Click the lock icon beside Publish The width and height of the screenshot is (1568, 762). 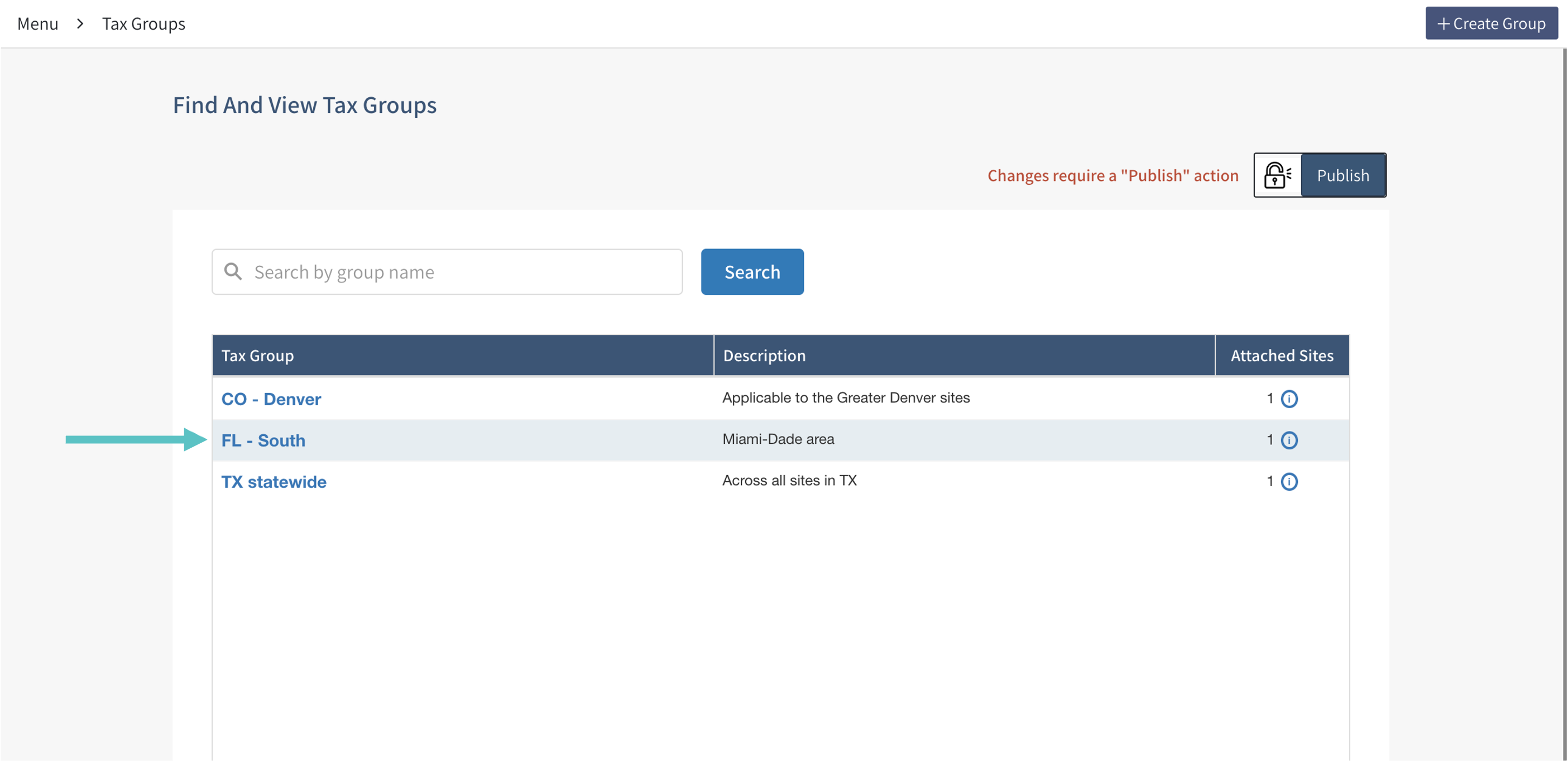coord(1277,175)
